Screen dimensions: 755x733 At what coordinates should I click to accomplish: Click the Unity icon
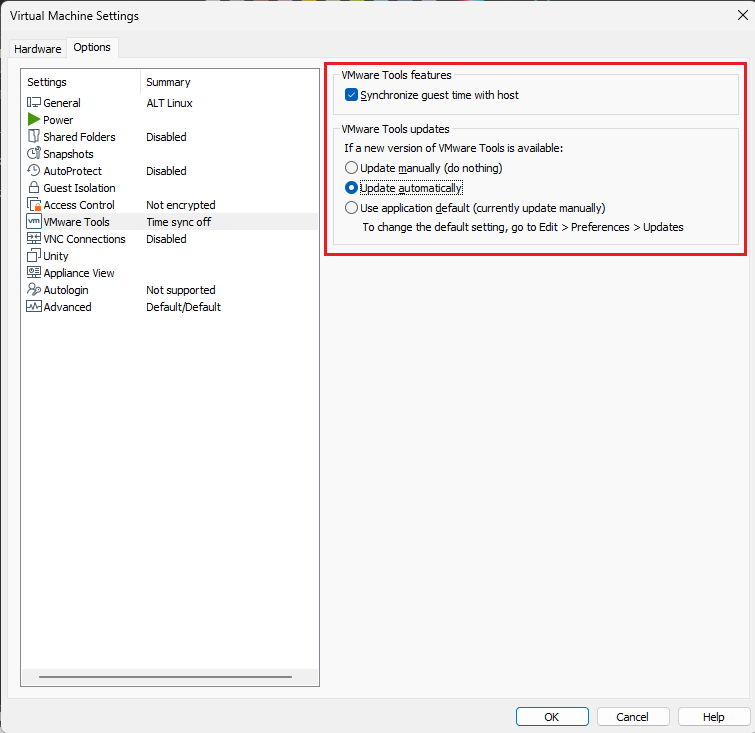click(34, 256)
